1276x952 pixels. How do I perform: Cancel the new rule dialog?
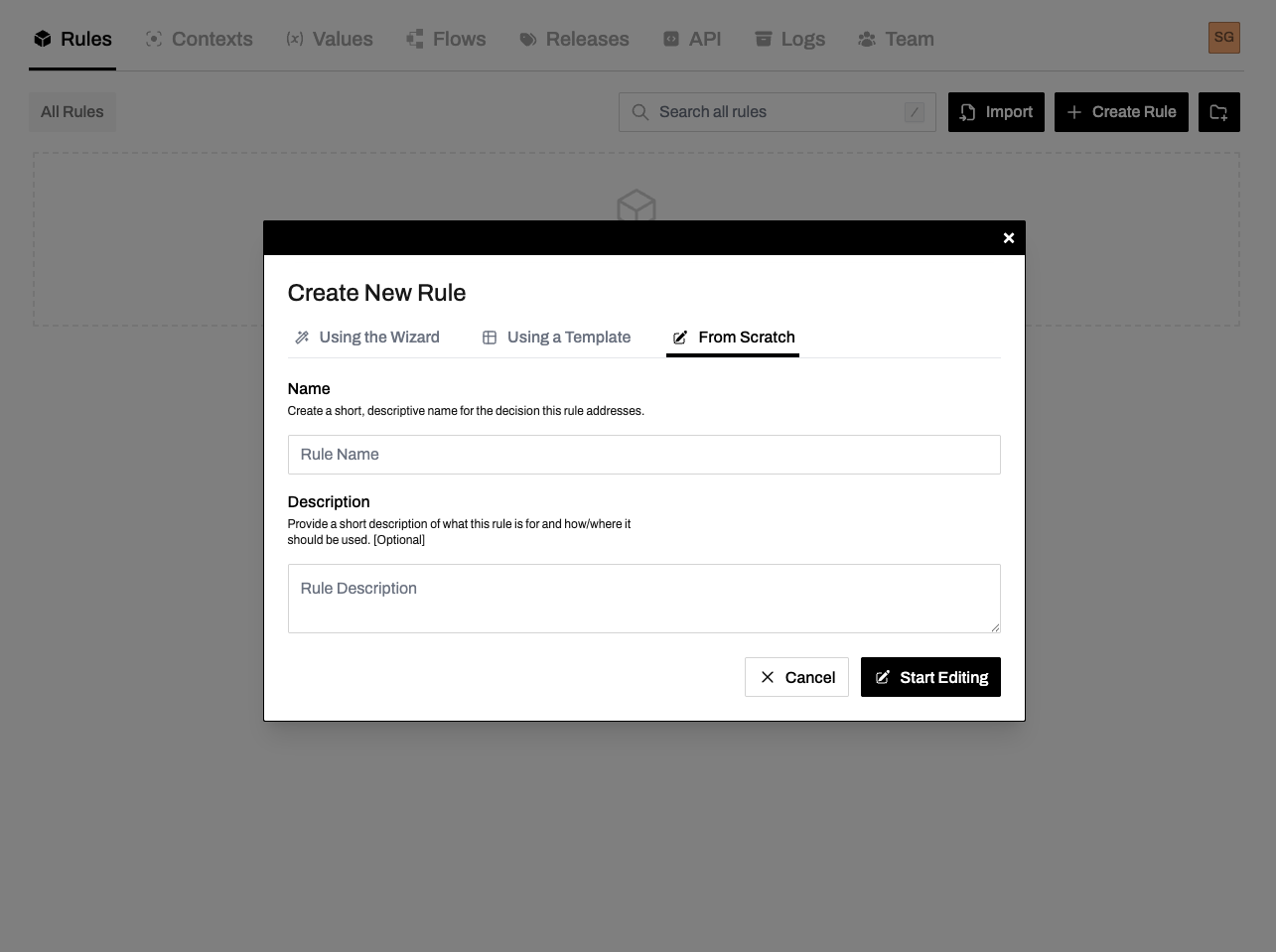tap(796, 677)
